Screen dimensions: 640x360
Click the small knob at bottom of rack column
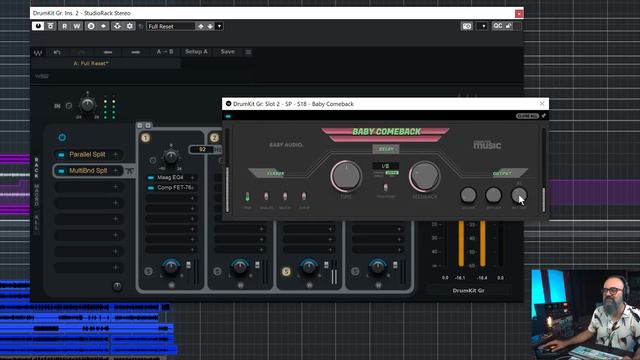pyautogui.click(x=117, y=286)
